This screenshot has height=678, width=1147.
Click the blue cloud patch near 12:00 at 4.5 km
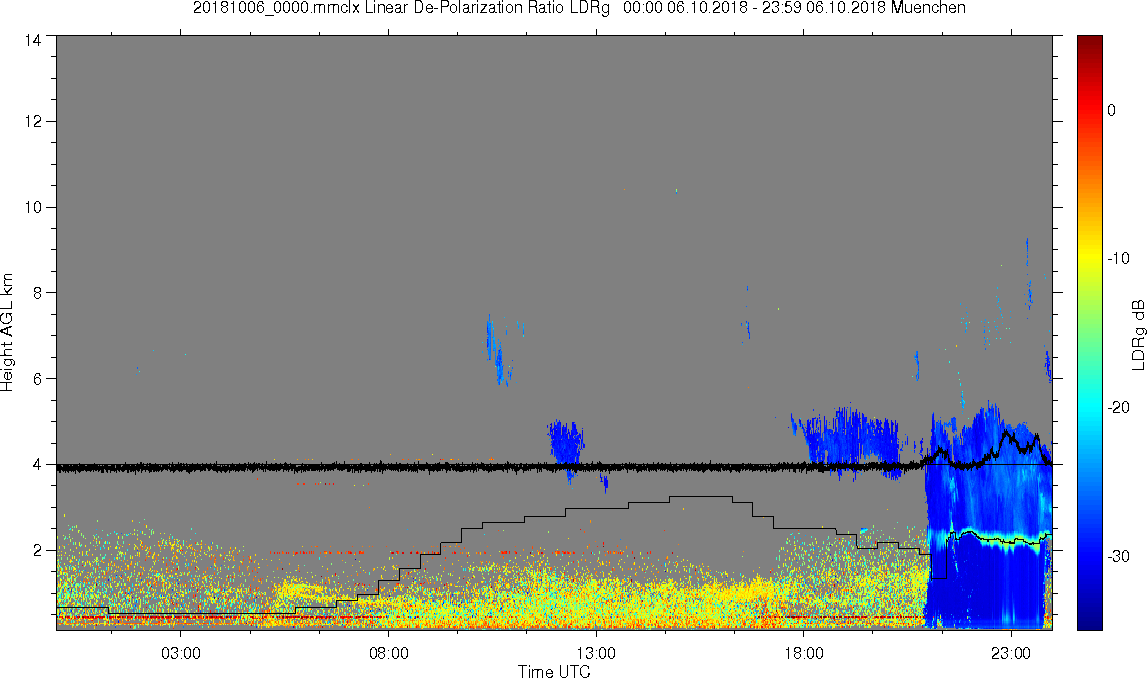pos(565,442)
